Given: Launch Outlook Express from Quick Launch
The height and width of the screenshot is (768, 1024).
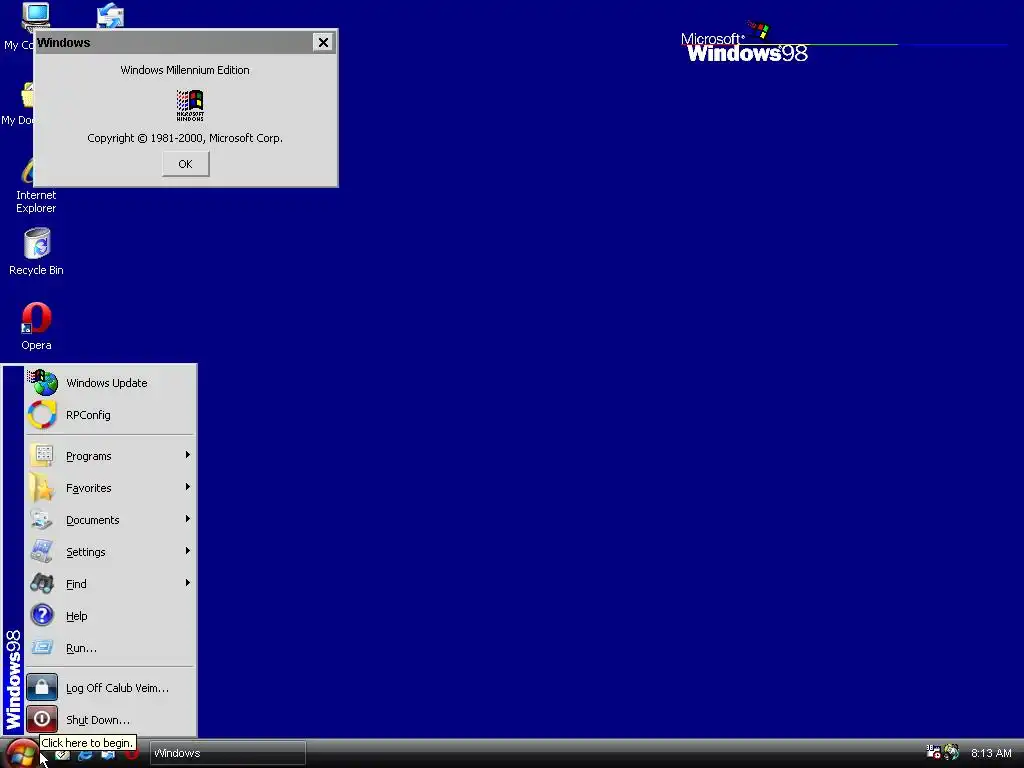Looking at the screenshot, I should tap(108, 754).
